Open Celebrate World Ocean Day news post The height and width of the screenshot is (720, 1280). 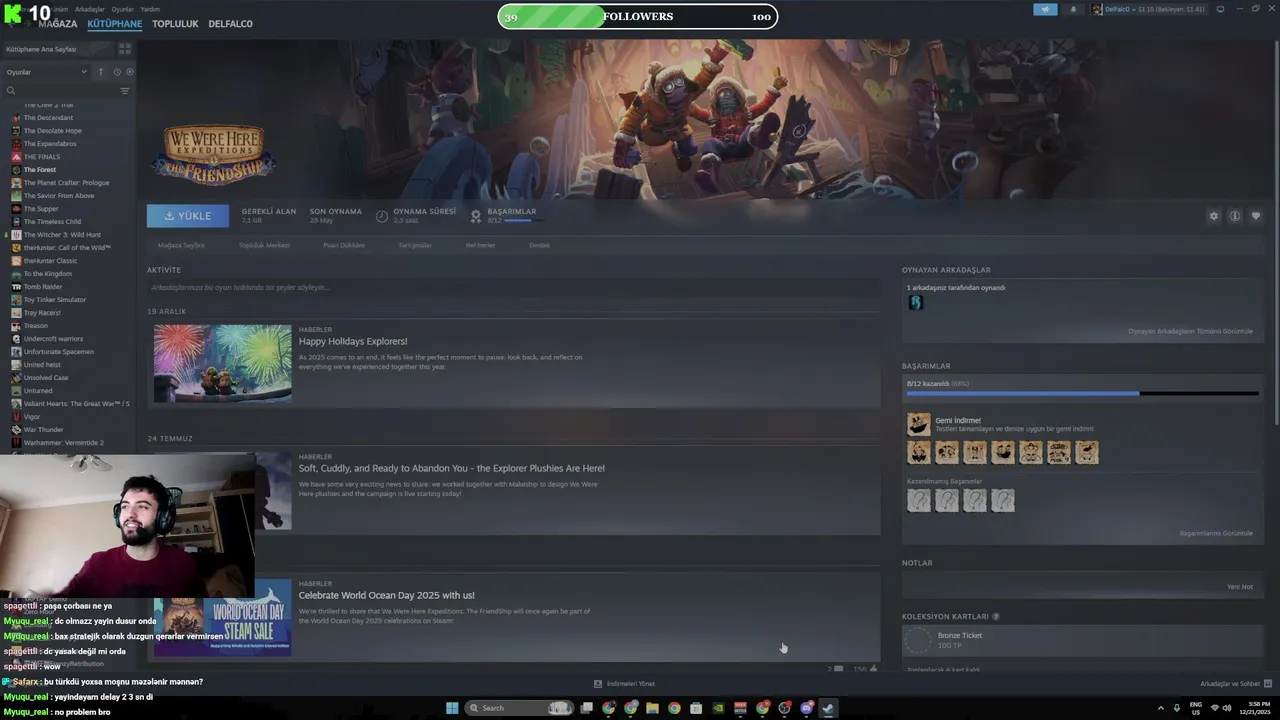[386, 596]
